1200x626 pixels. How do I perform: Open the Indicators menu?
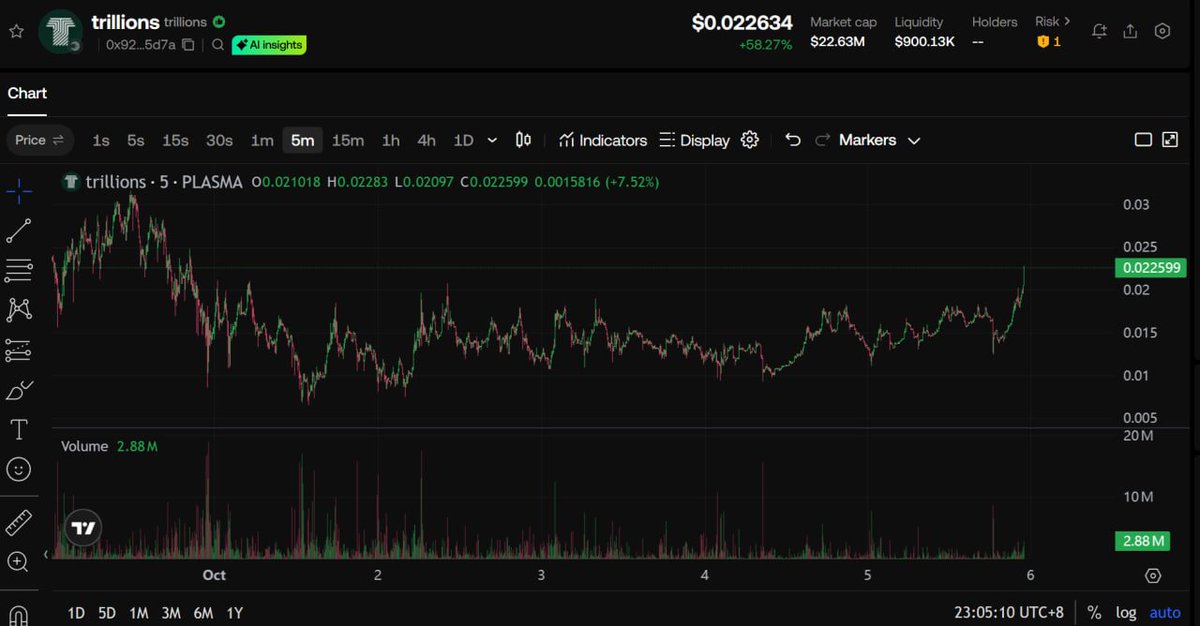(603, 141)
